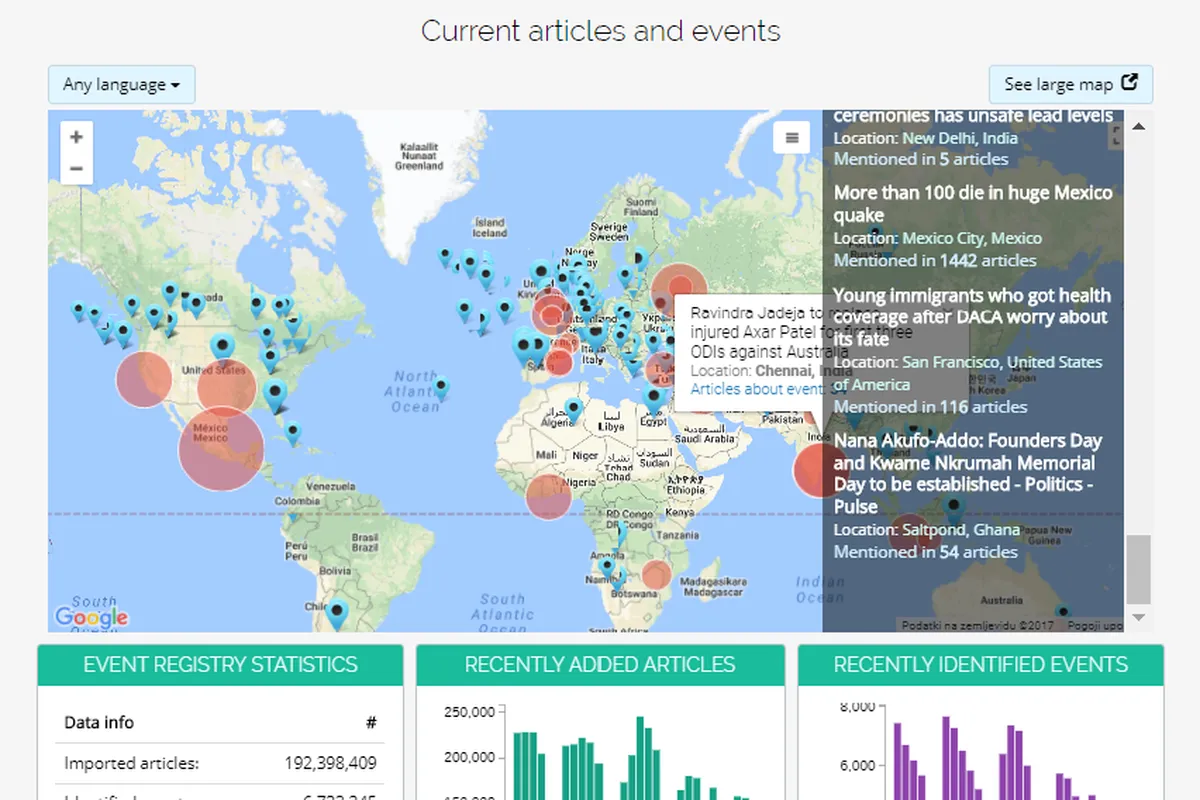Select marker in North Atlantic Ocean
The height and width of the screenshot is (800, 1200).
441,388
